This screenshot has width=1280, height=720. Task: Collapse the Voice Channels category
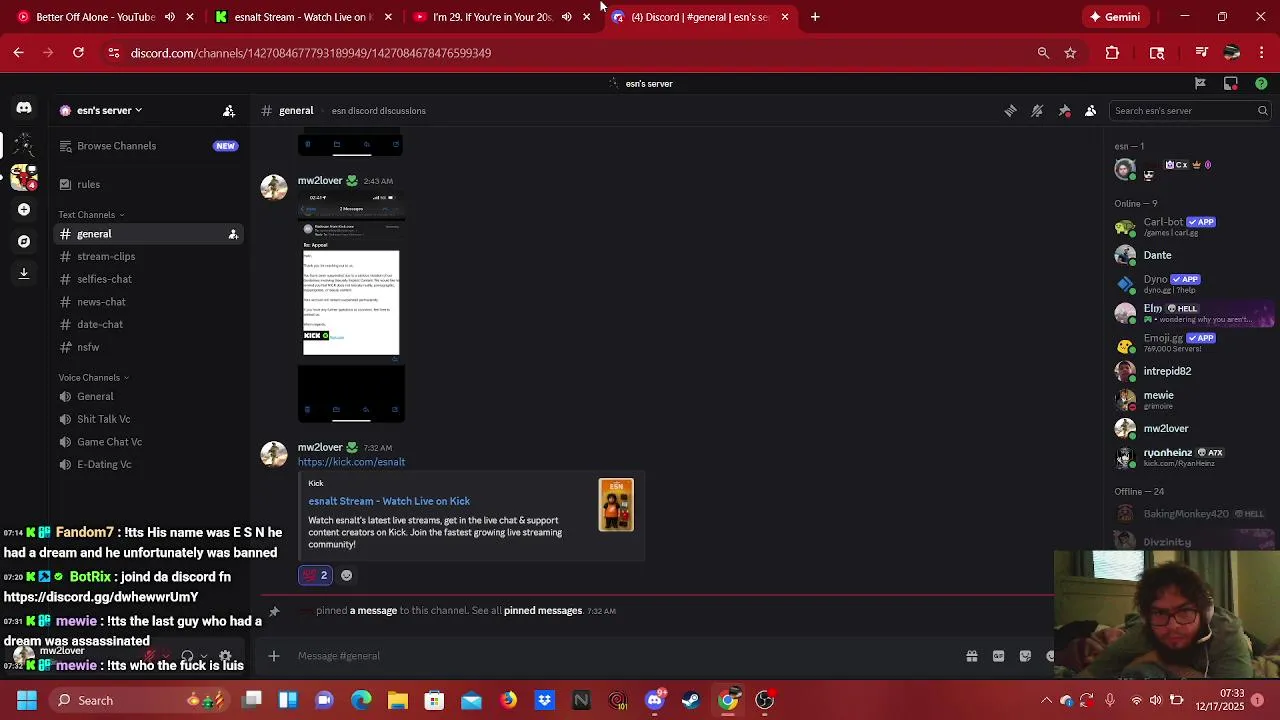coord(93,378)
